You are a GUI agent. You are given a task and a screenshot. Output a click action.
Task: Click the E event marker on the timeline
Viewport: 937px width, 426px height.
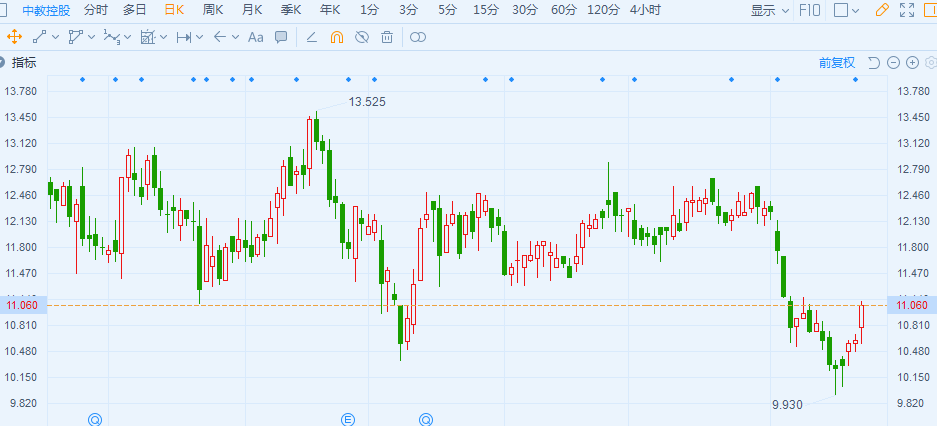pos(348,419)
